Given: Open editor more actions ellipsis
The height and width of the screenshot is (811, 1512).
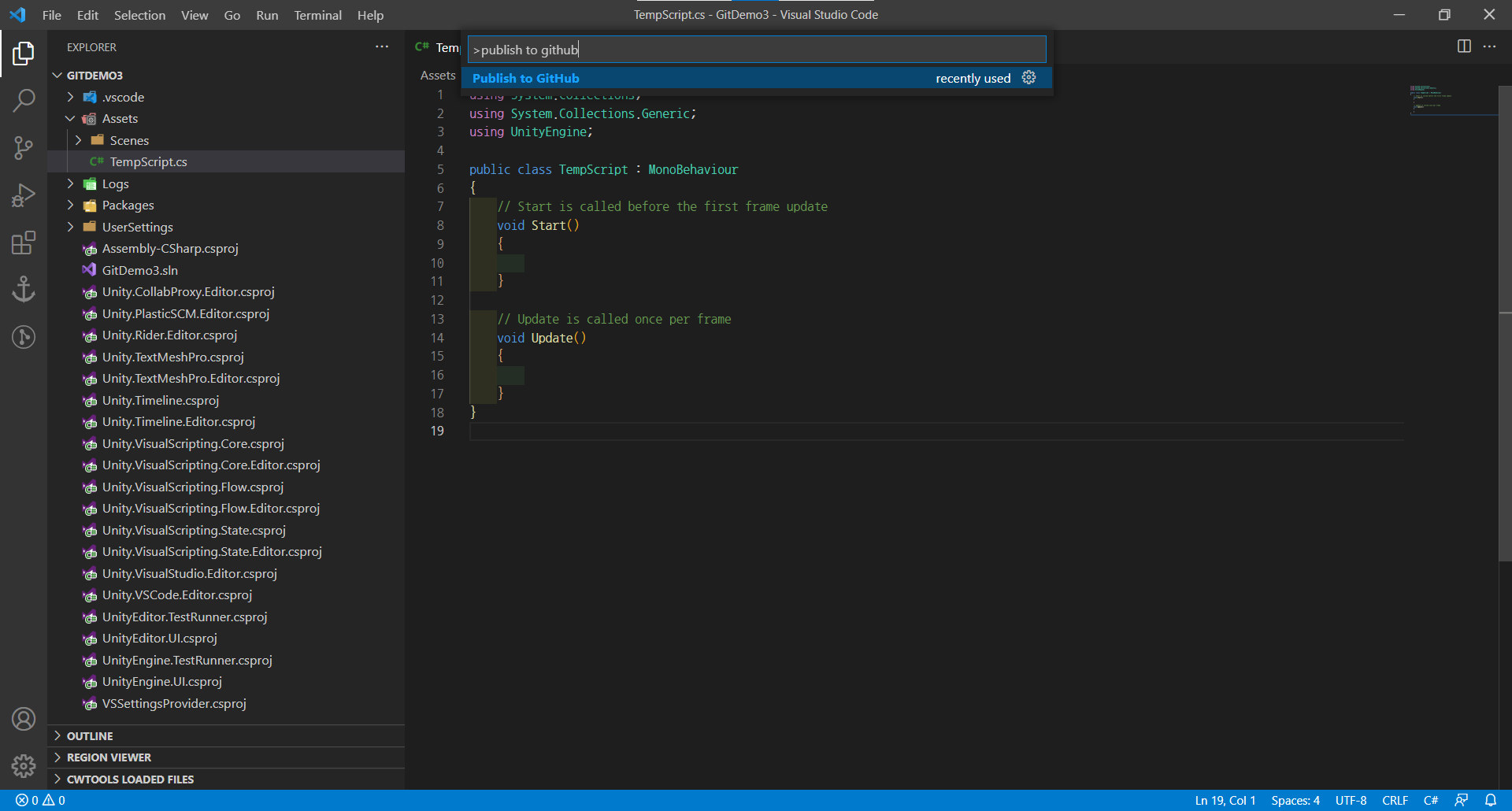Looking at the screenshot, I should 1489,46.
